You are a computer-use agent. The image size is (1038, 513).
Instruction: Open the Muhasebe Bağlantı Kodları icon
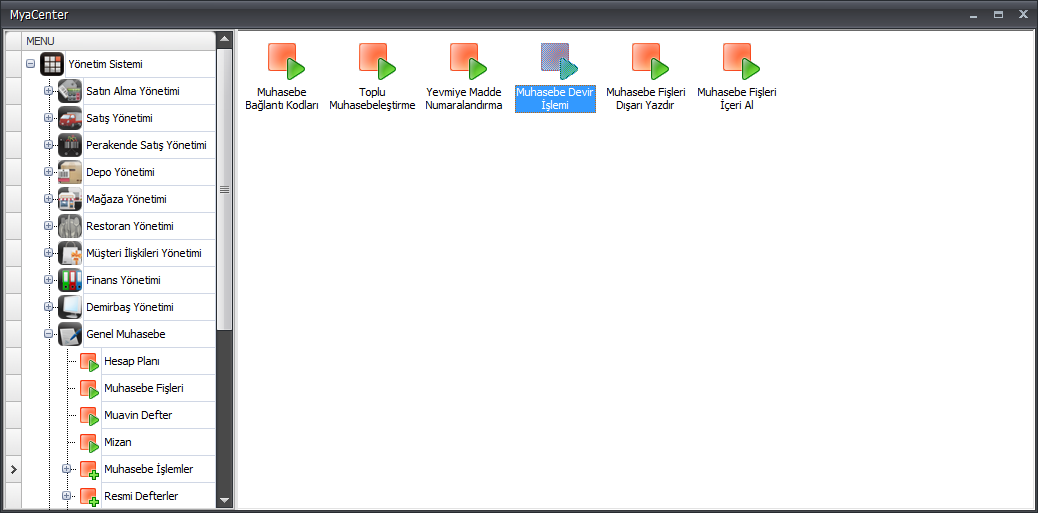click(286, 62)
